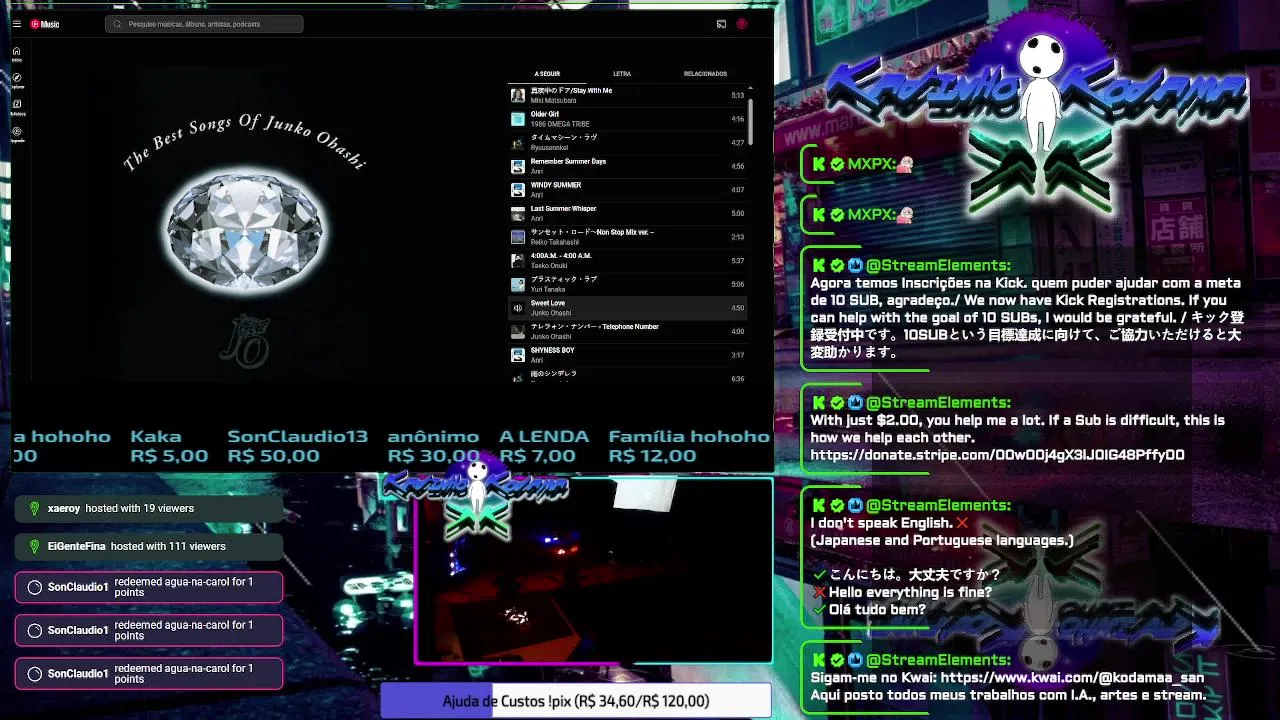Click Older Girl album thumbnail
The image size is (1280, 720).
(518, 119)
